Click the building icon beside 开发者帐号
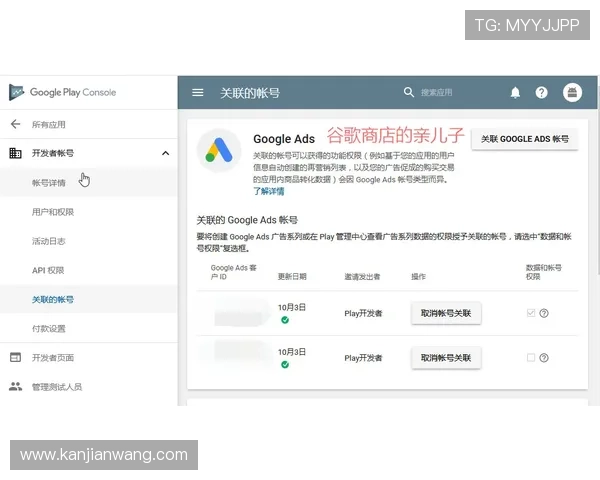The image size is (600, 480). point(15,153)
